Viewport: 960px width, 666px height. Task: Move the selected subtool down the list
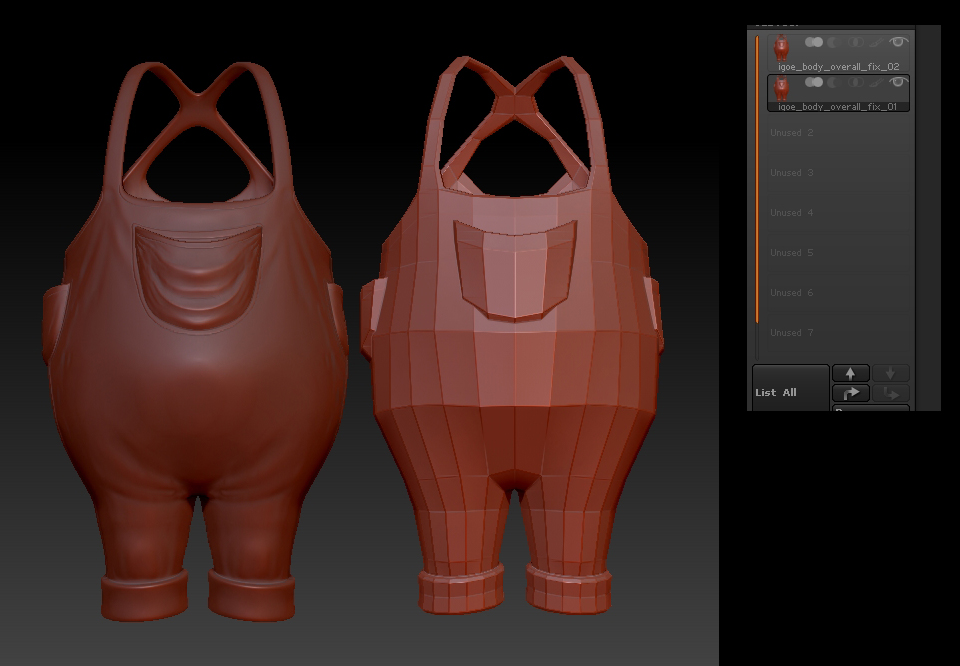pyautogui.click(x=889, y=373)
